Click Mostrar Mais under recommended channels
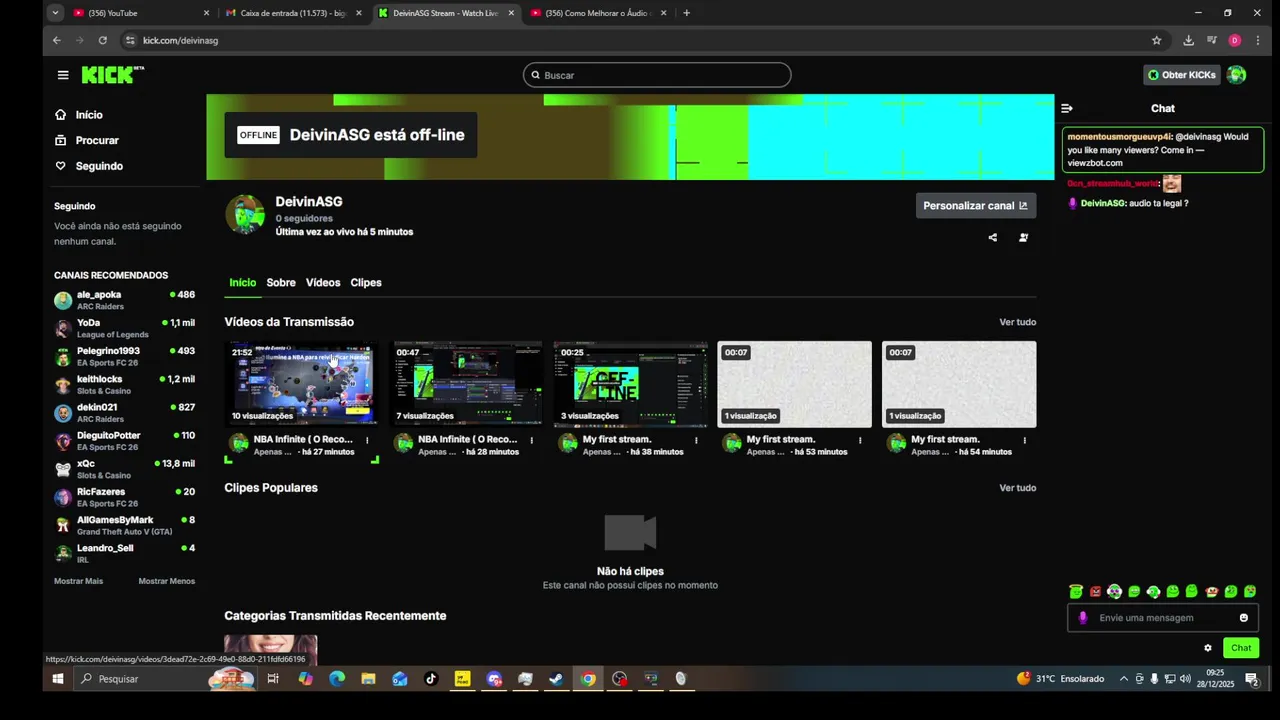This screenshot has height=720, width=1280. pyautogui.click(x=78, y=581)
